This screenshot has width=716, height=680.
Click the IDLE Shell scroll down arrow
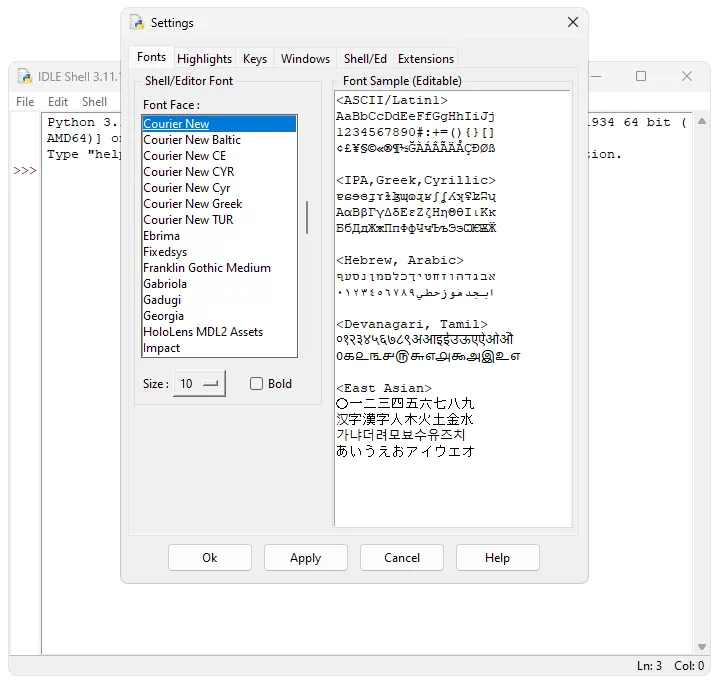pos(702,647)
